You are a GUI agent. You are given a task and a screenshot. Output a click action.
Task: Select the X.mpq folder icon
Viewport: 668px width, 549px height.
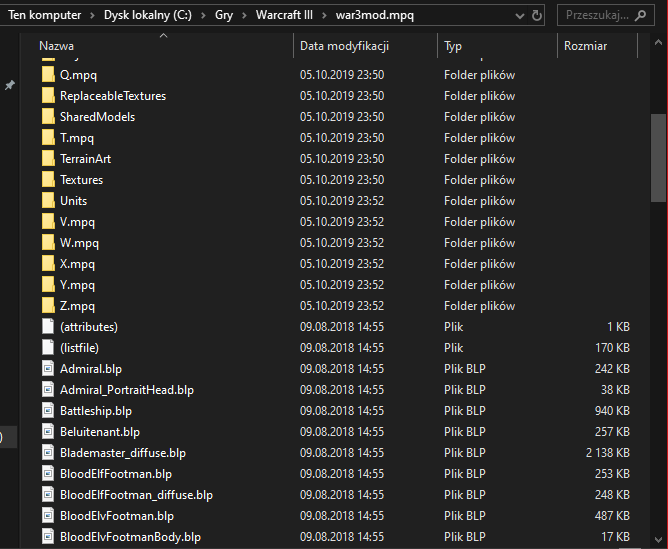click(x=48, y=264)
